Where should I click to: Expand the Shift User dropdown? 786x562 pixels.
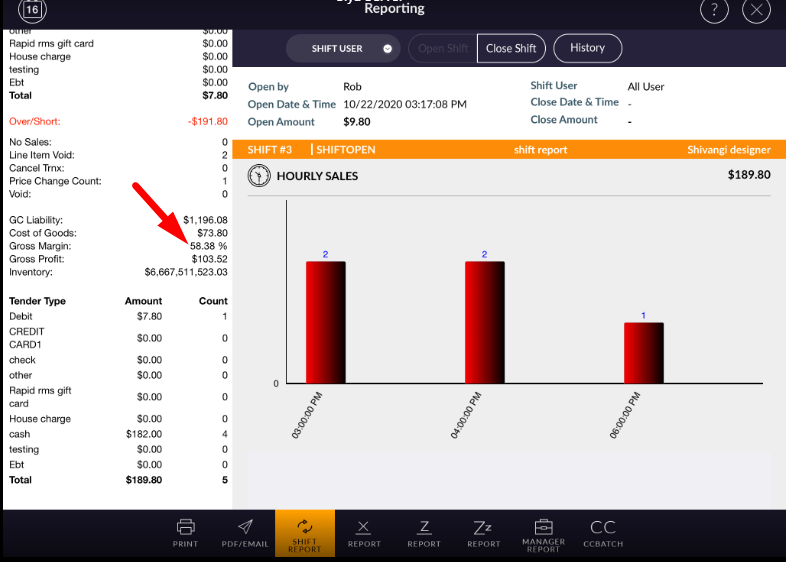tap(342, 48)
